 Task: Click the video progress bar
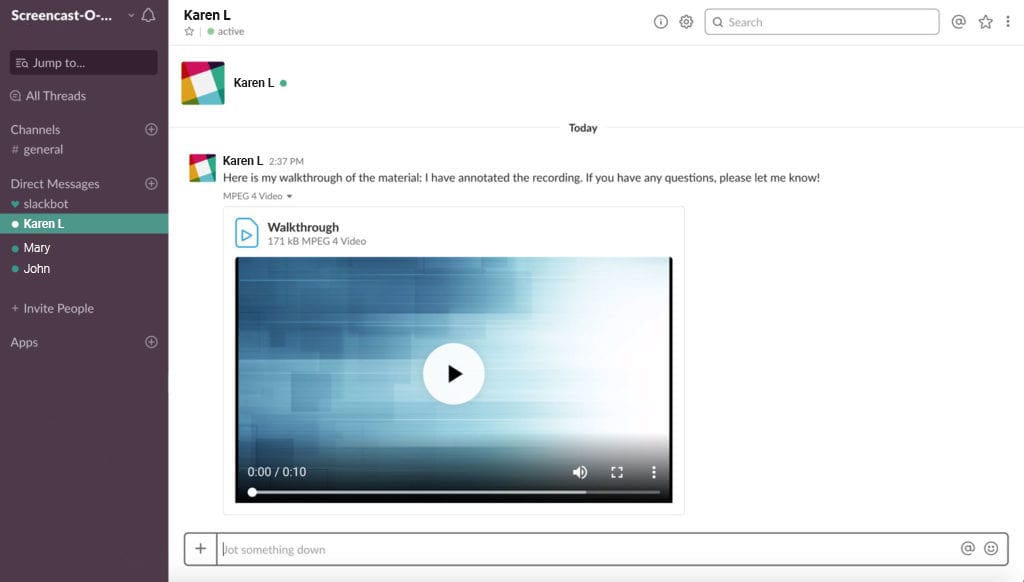point(455,492)
